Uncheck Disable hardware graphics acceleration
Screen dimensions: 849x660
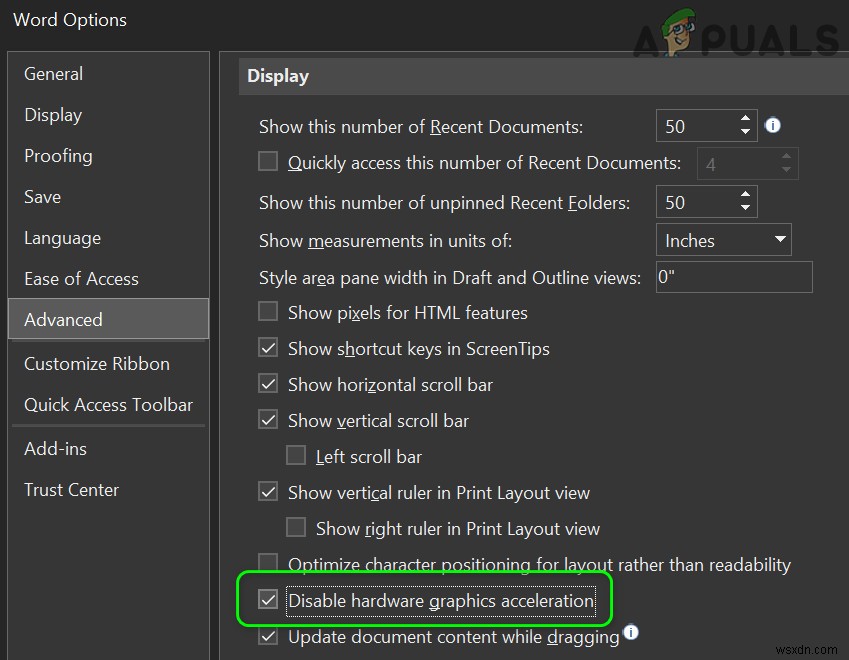[268, 600]
